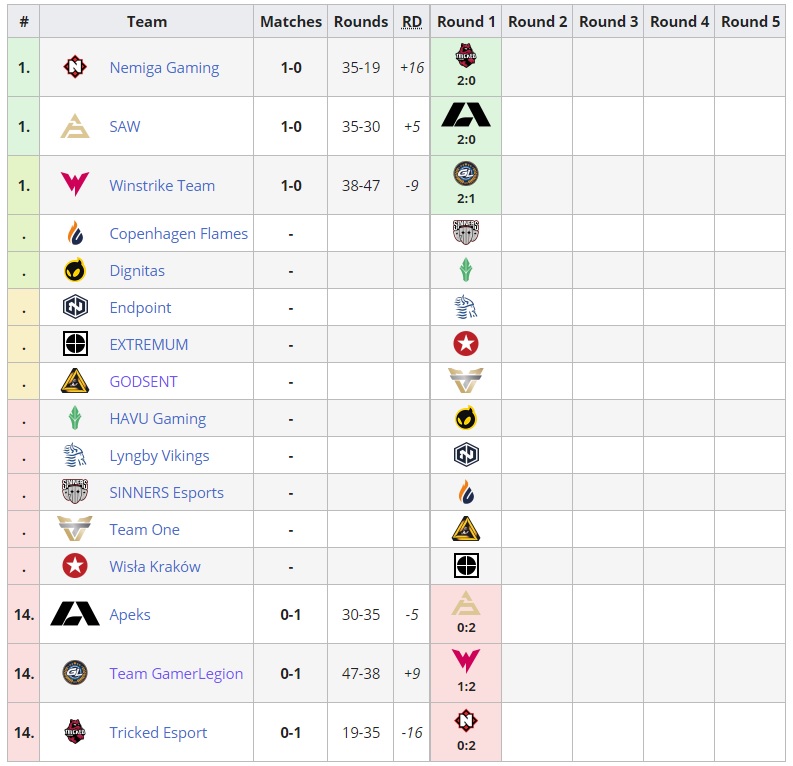Go to the HAVU Gaming team page
793x766 pixels.
157,419
